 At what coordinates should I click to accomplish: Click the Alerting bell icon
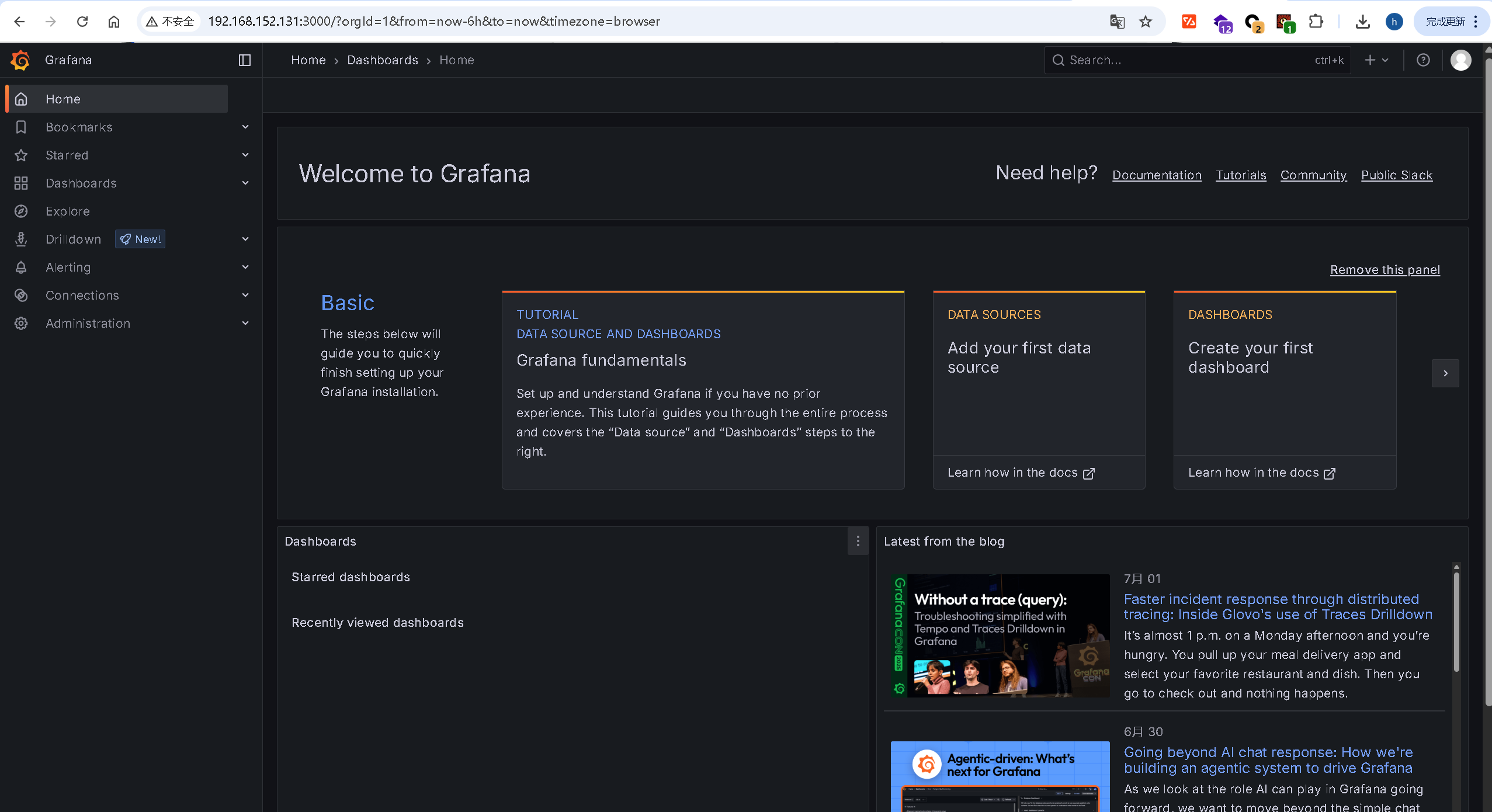21,267
